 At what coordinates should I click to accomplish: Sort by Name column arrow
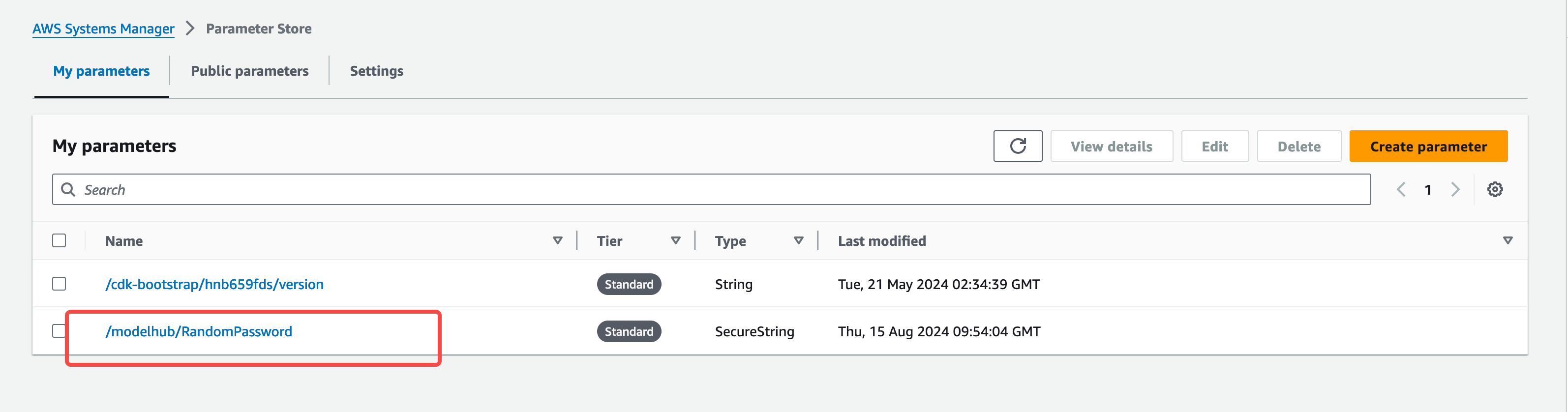point(557,240)
